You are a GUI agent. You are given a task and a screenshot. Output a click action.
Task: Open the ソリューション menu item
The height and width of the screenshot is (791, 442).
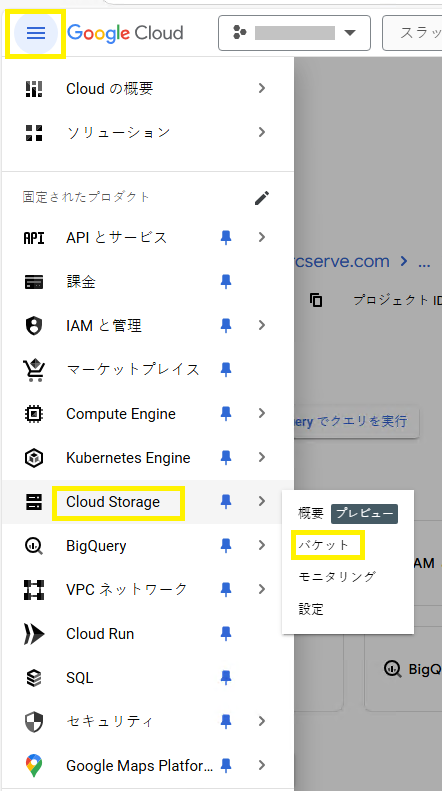click(x=119, y=132)
